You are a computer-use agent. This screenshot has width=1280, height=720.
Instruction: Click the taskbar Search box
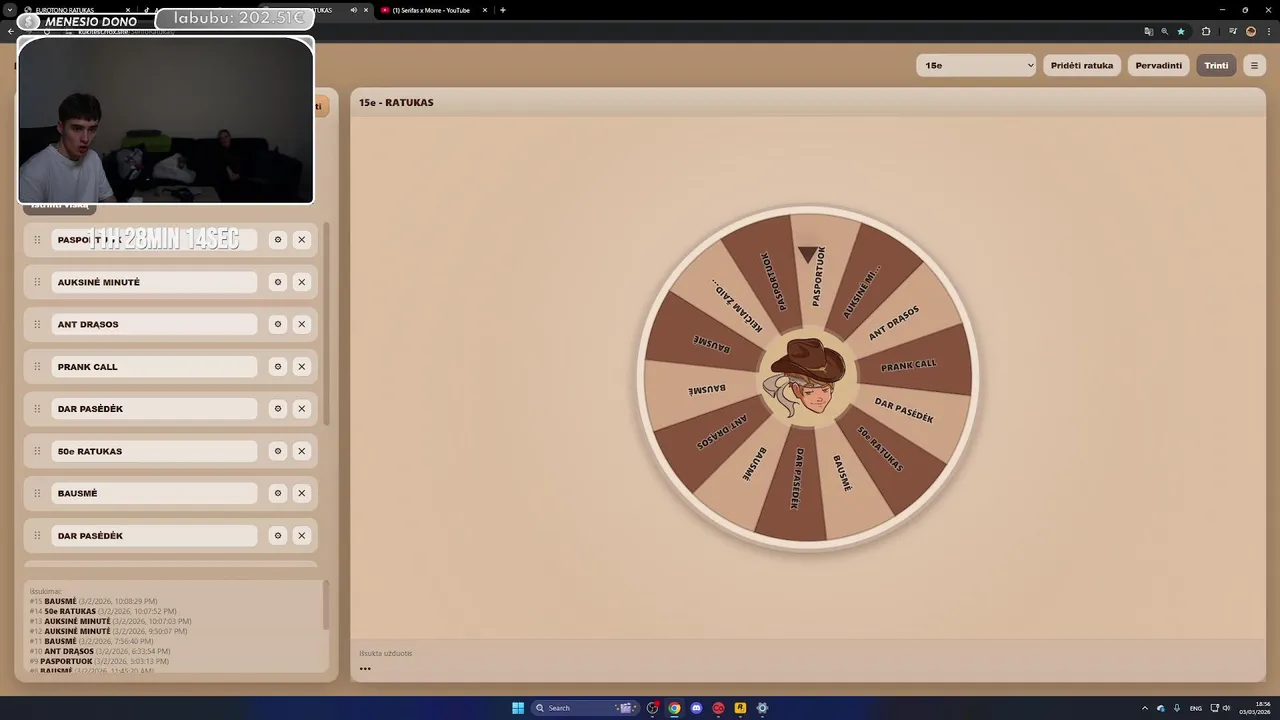(585, 708)
